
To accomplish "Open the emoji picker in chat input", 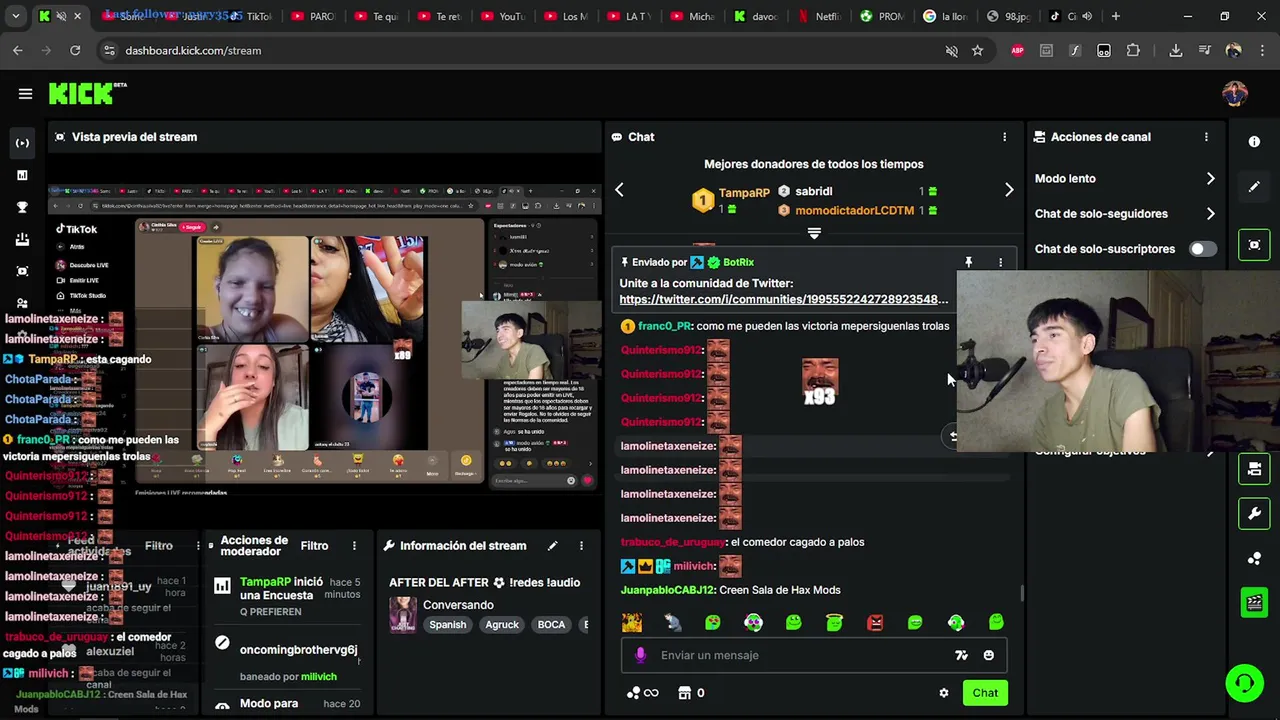I will click(988, 655).
